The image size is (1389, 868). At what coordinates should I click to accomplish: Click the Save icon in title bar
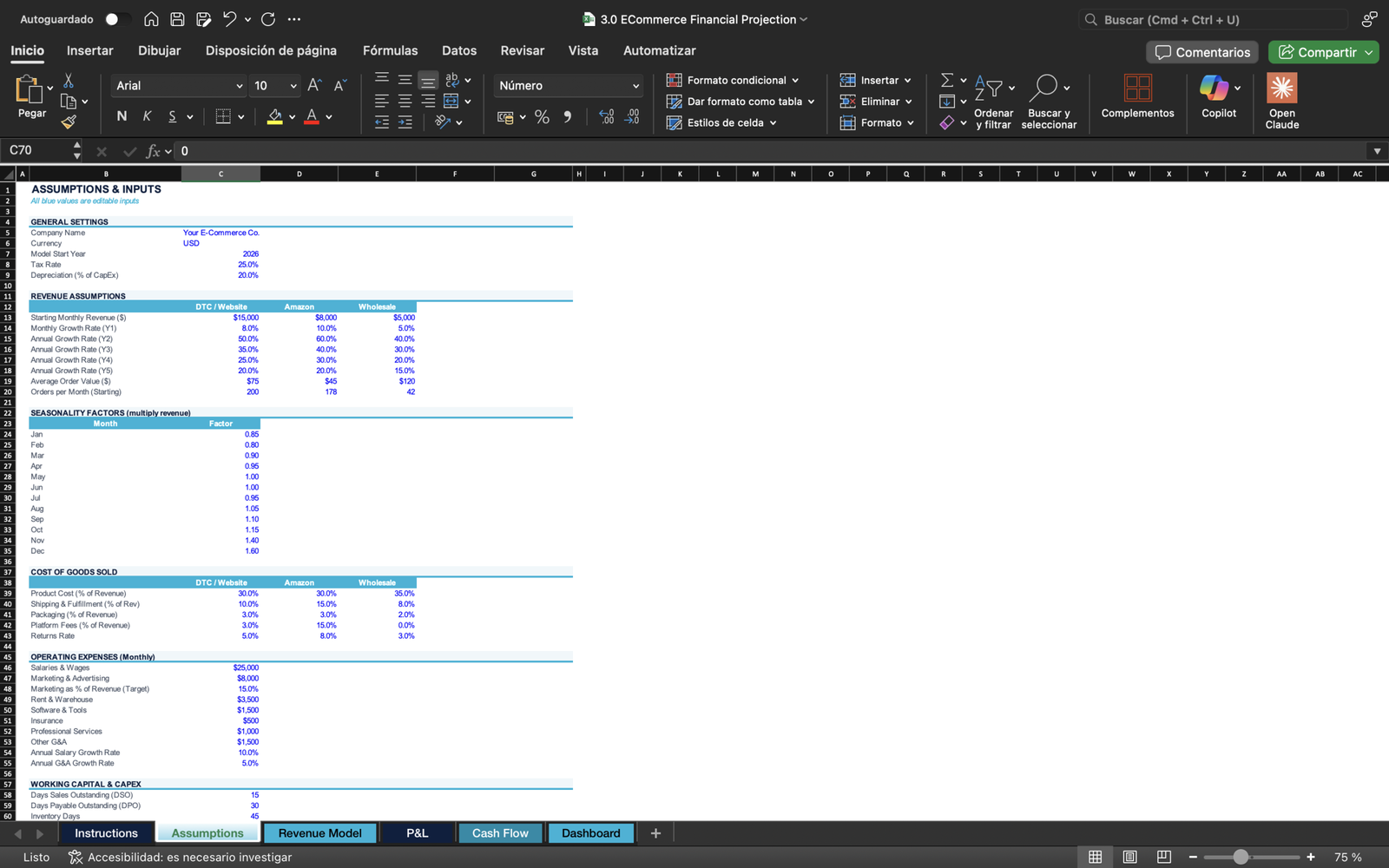click(177, 19)
